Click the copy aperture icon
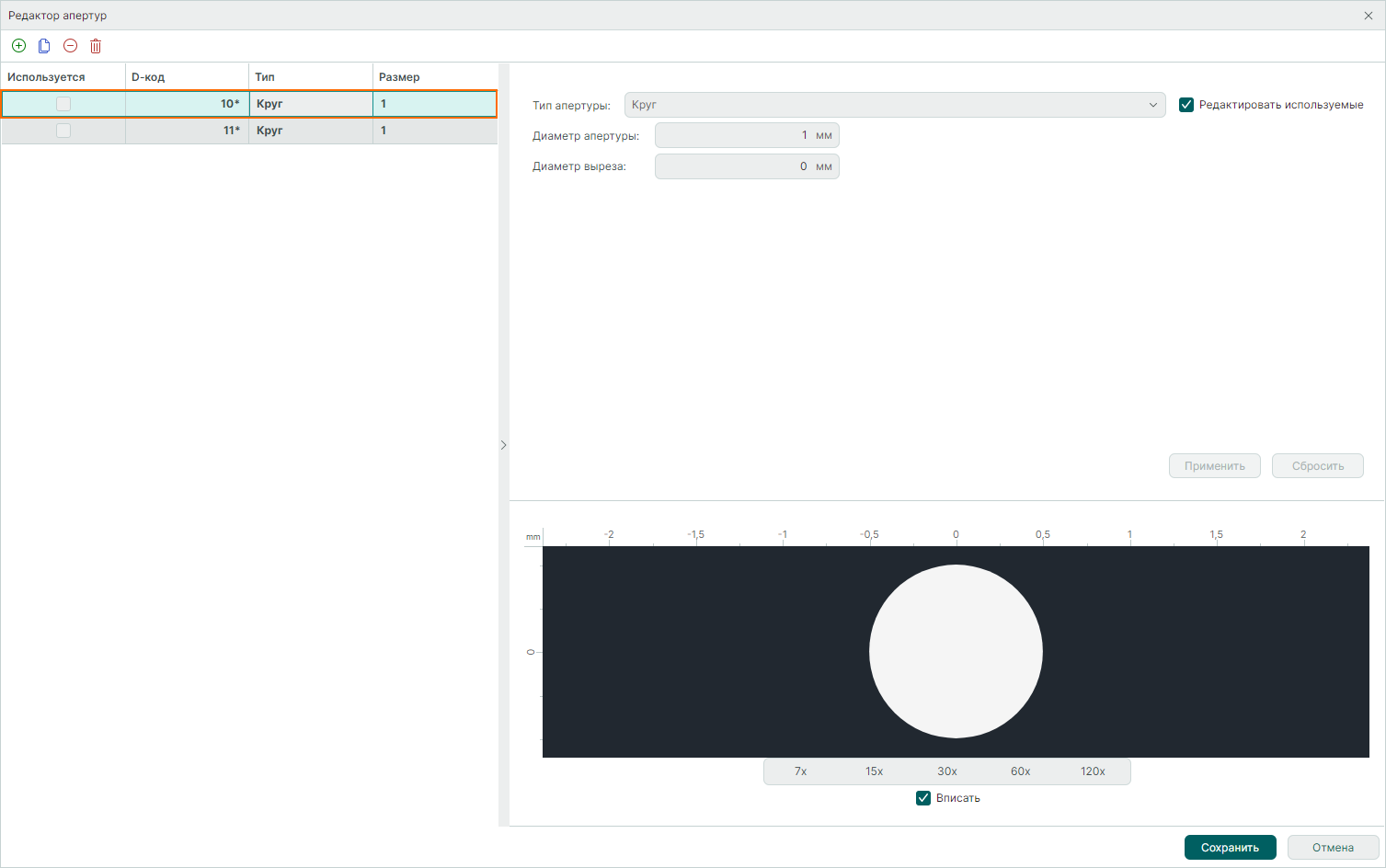 (44, 46)
